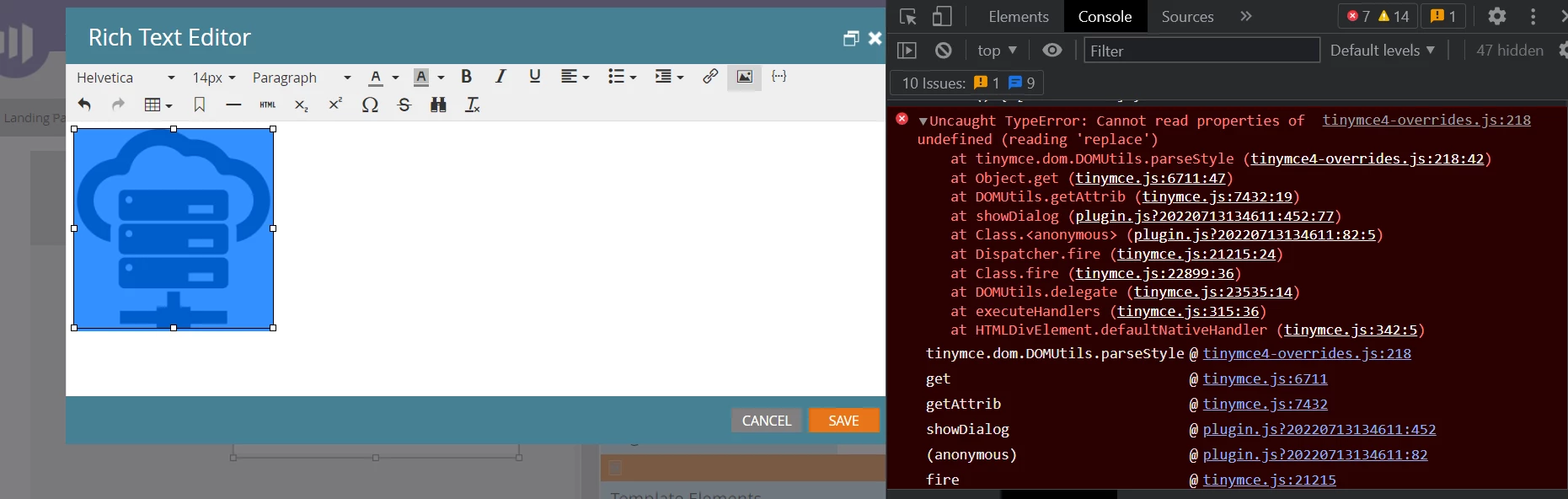Screen dimensions: 1568x499
Task: Open the Helvetica font family dropdown
Action: click(126, 78)
